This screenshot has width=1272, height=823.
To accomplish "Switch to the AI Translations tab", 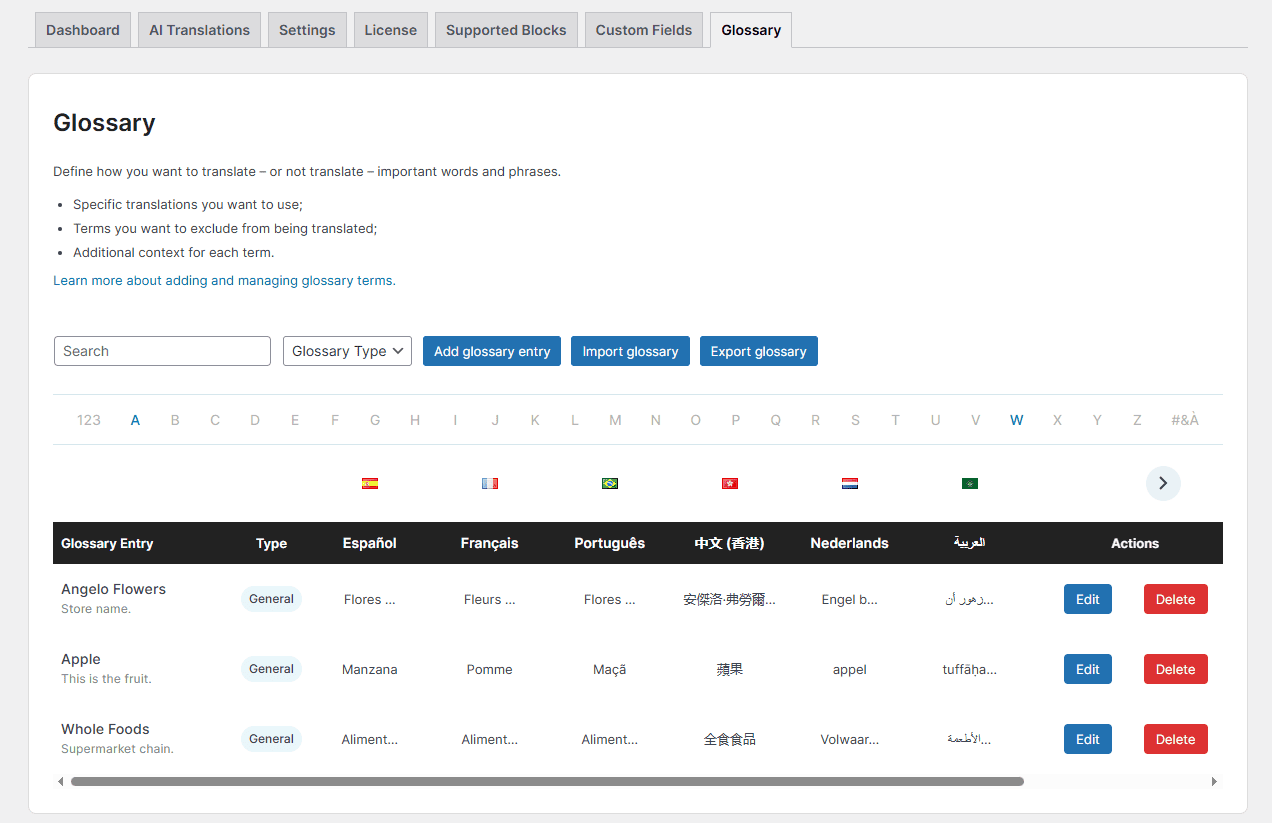I will [199, 30].
